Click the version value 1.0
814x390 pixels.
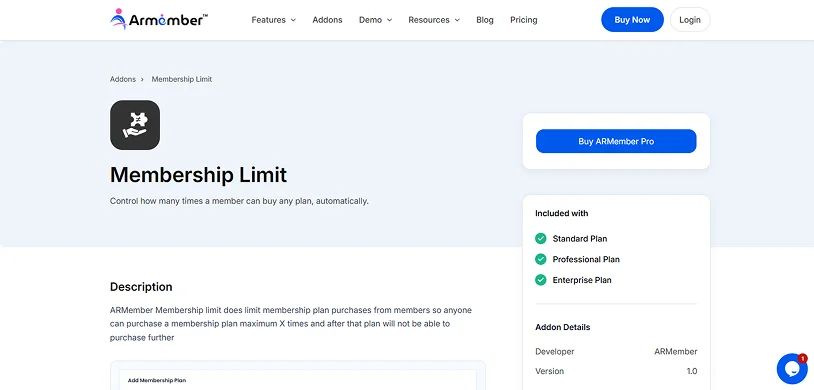[692, 371]
